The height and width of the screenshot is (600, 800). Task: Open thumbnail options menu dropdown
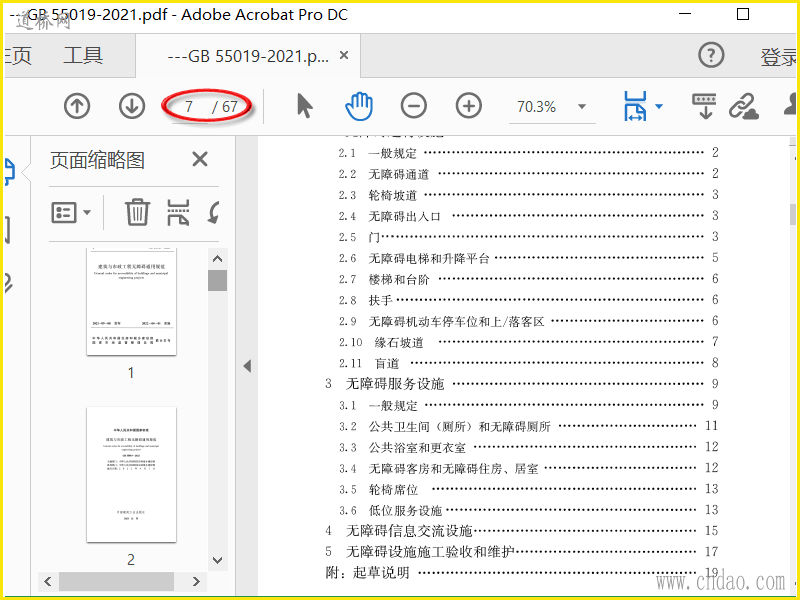pyautogui.click(x=71, y=212)
